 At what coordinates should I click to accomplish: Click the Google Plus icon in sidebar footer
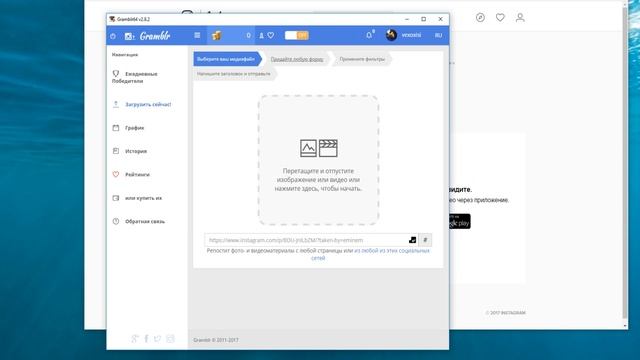[135, 338]
